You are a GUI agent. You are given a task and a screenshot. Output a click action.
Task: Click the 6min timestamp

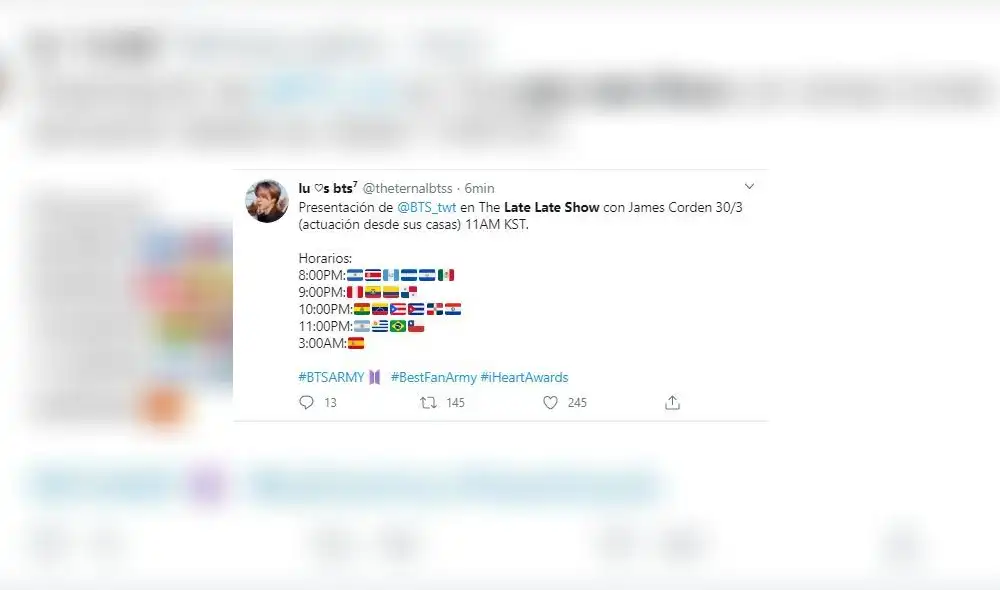pos(480,188)
